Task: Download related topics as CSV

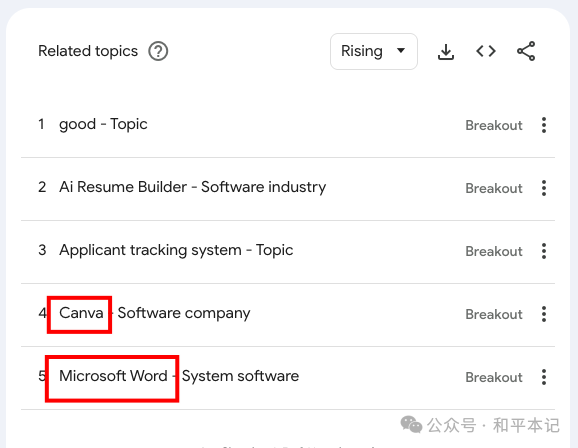Action: point(446,51)
